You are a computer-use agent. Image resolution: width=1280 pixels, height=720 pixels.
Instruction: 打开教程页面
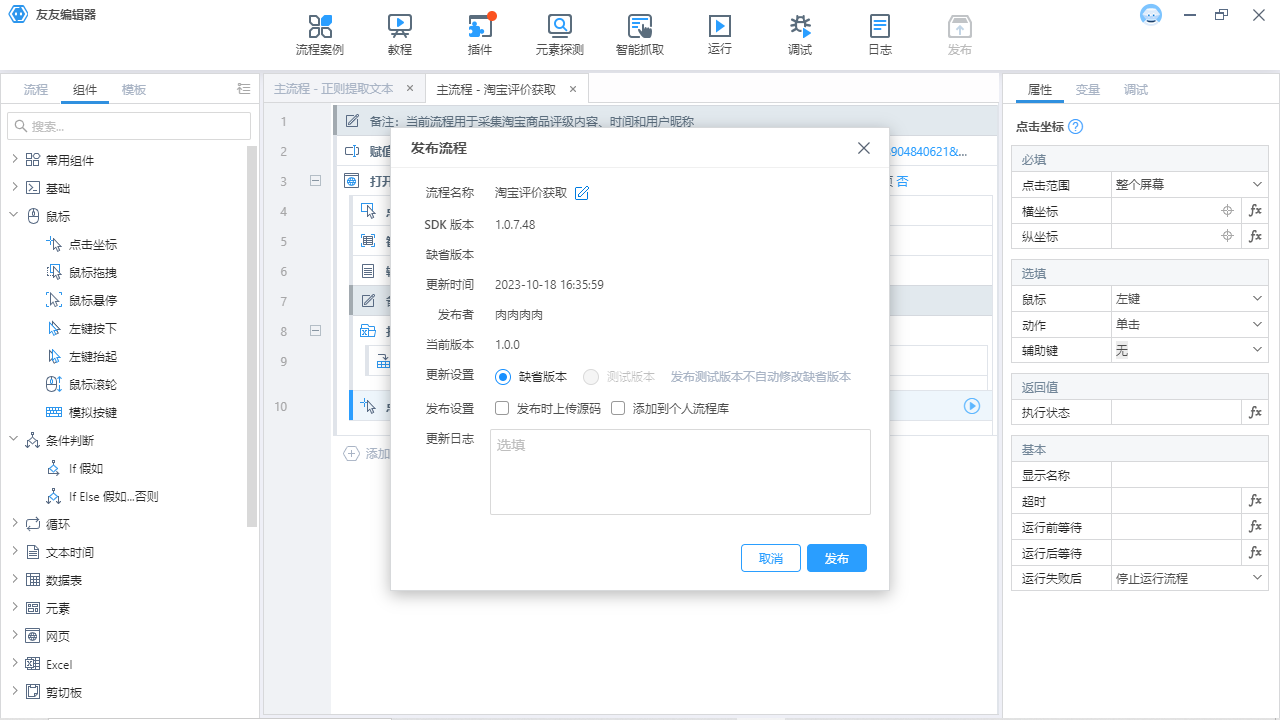point(399,33)
